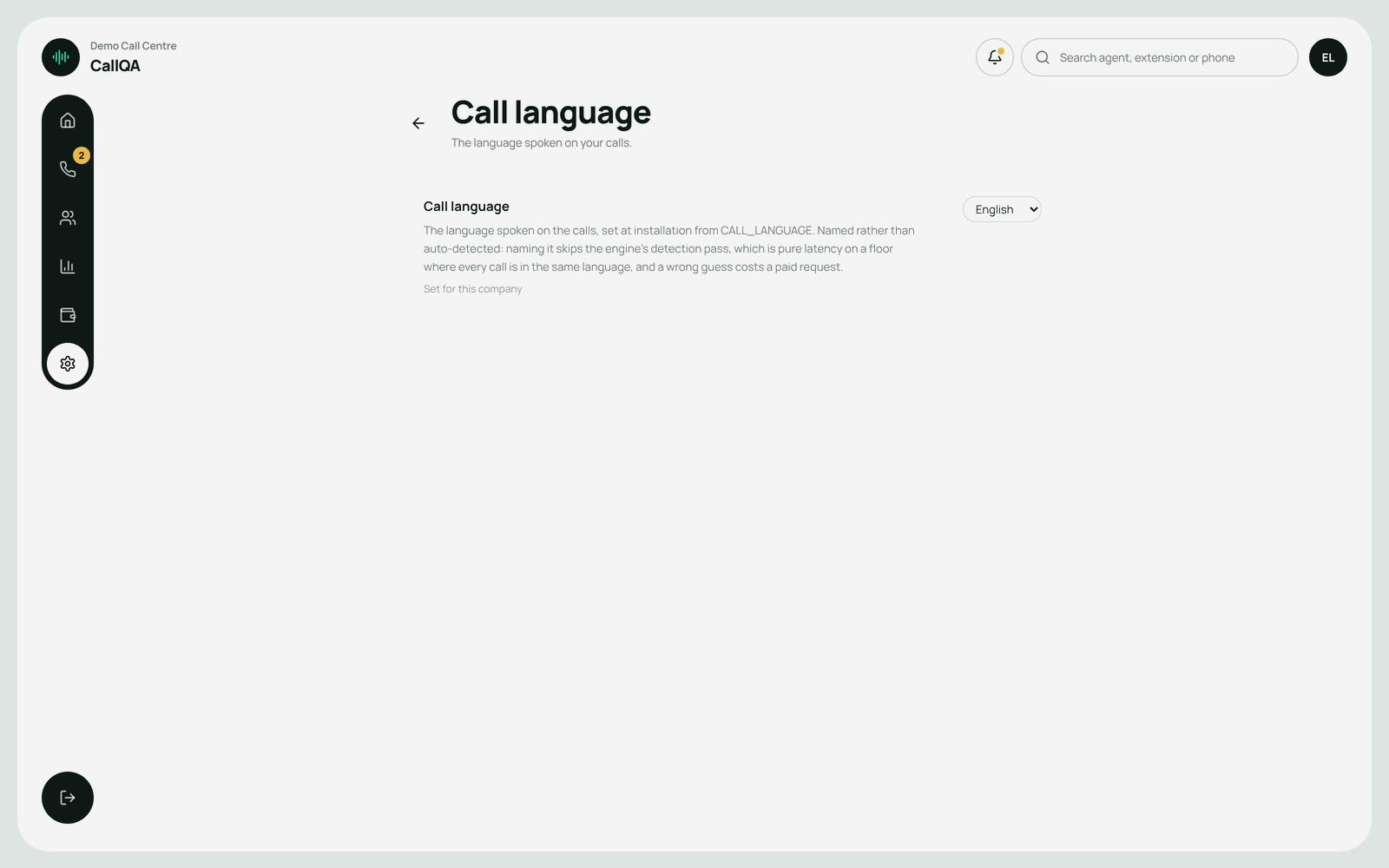Open the Agents people section
The width and height of the screenshot is (1389, 868).
click(68, 218)
